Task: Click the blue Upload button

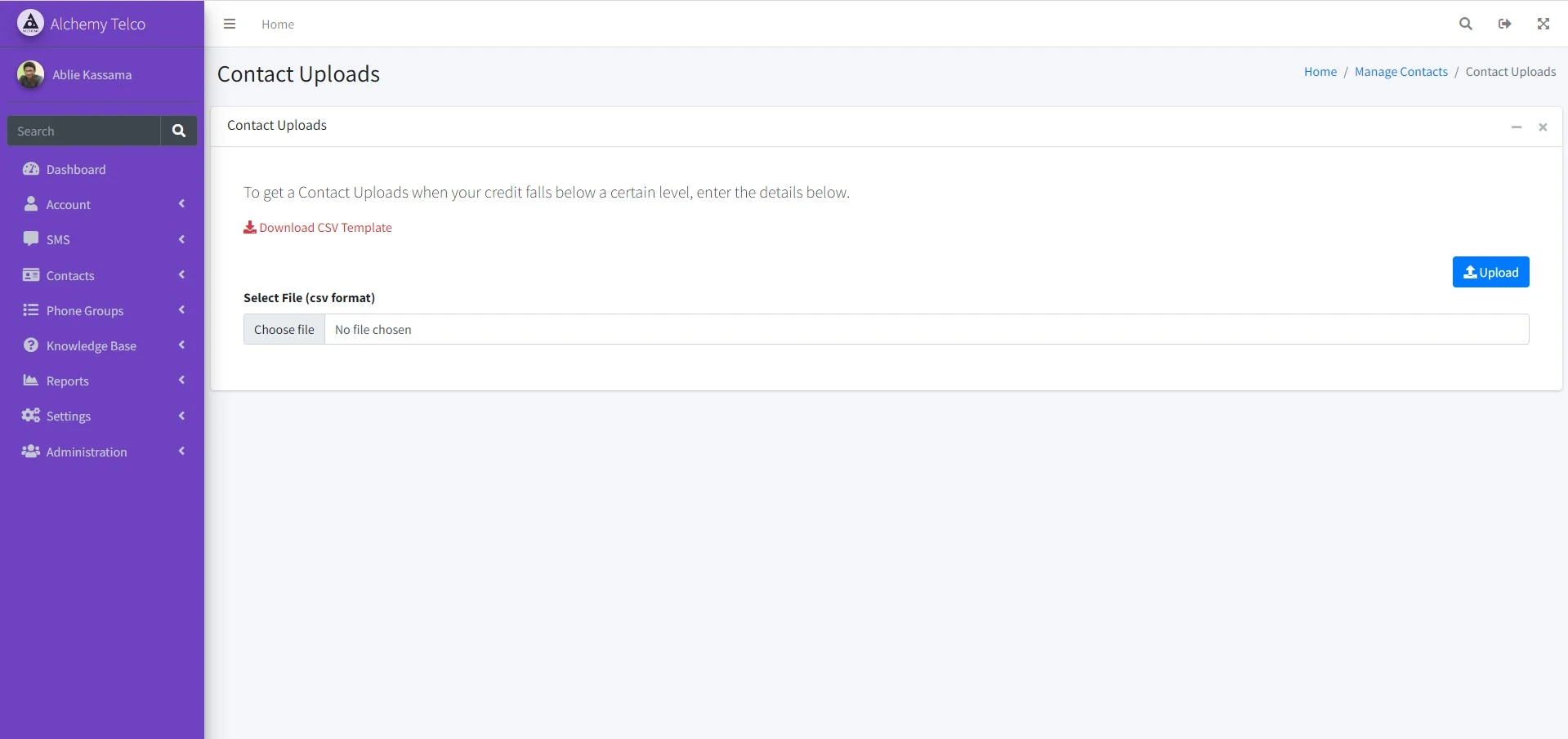Action: click(1490, 273)
